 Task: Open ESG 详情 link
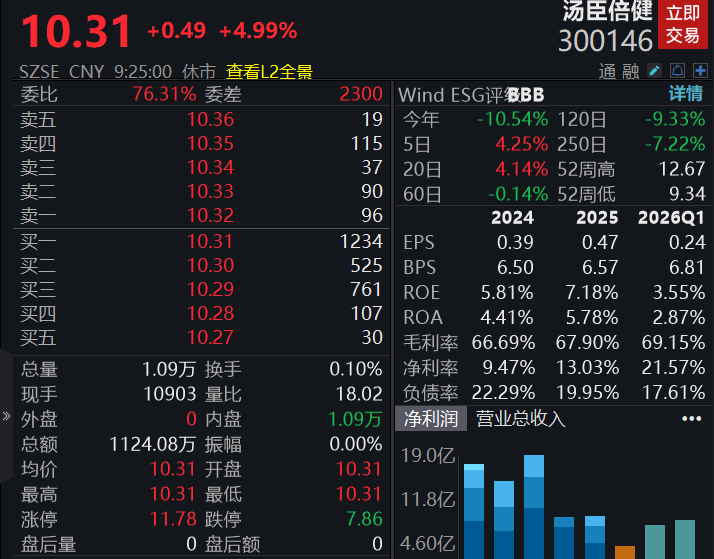[686, 94]
